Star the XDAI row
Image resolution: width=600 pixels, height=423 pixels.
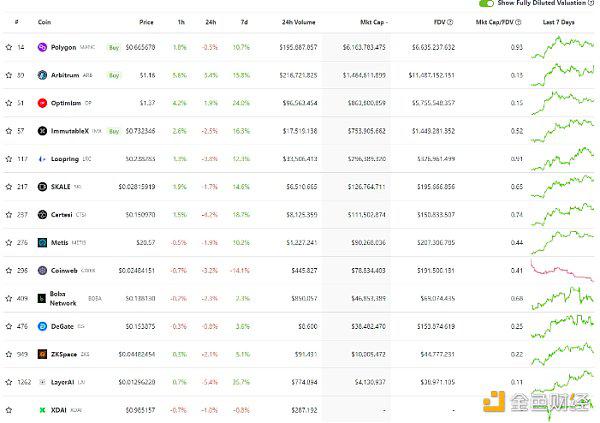pos(9,410)
